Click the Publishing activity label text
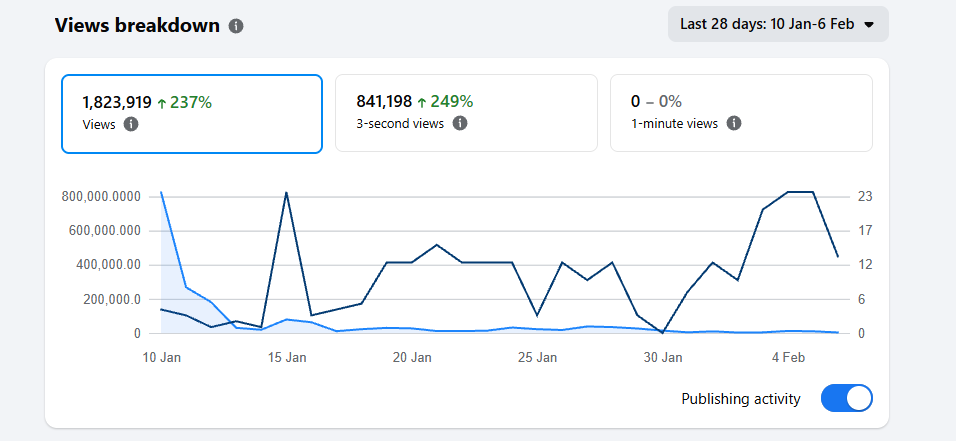 740,399
